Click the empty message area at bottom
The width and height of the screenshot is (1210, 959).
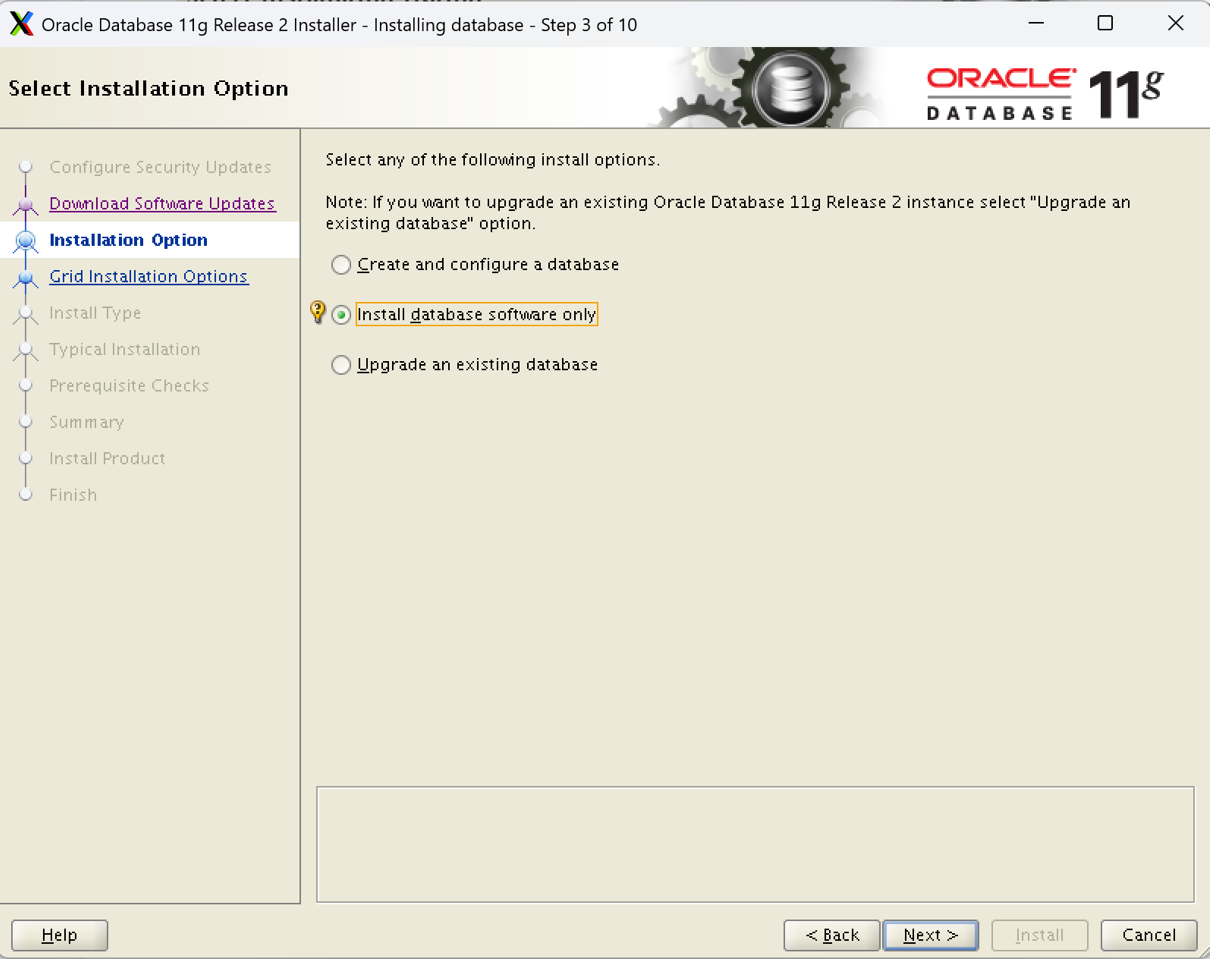tap(755, 844)
